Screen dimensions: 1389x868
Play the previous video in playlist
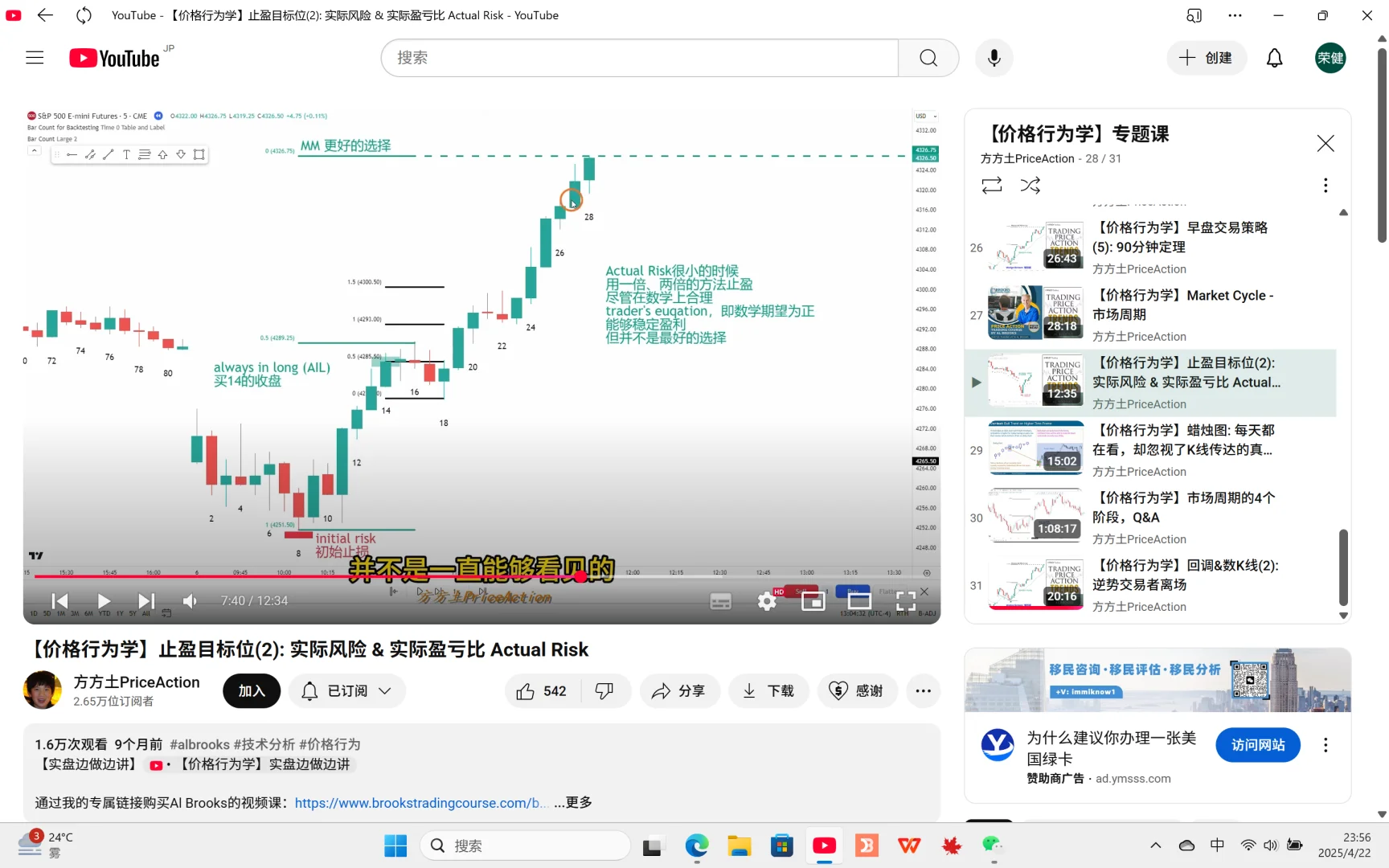pos(59,600)
